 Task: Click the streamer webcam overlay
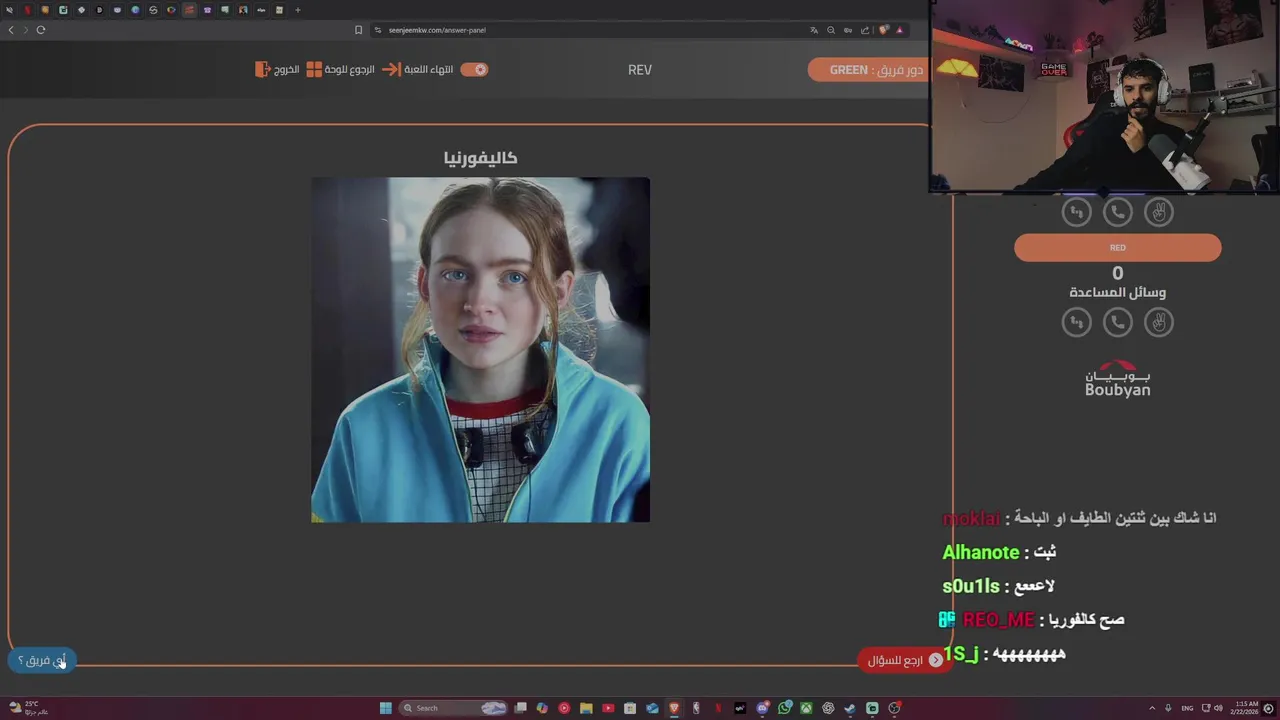1104,96
